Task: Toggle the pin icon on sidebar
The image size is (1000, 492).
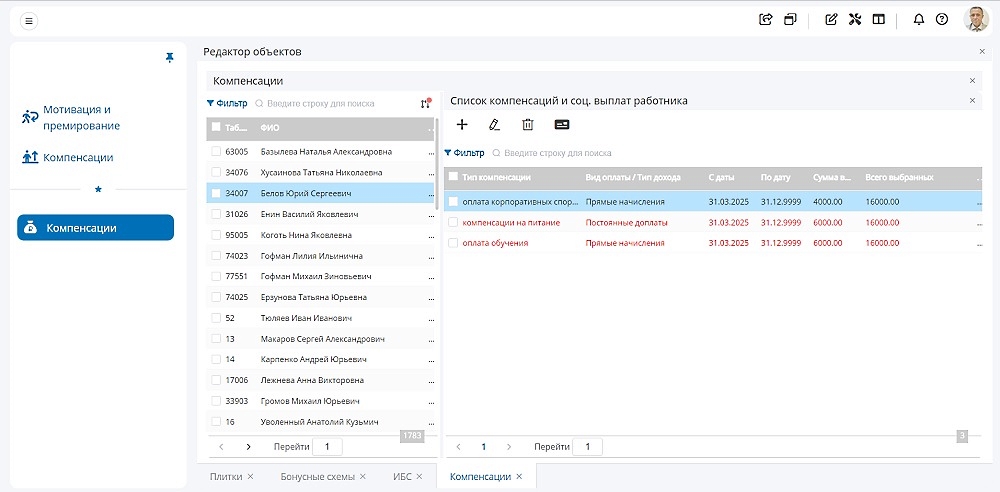Action: tap(169, 58)
